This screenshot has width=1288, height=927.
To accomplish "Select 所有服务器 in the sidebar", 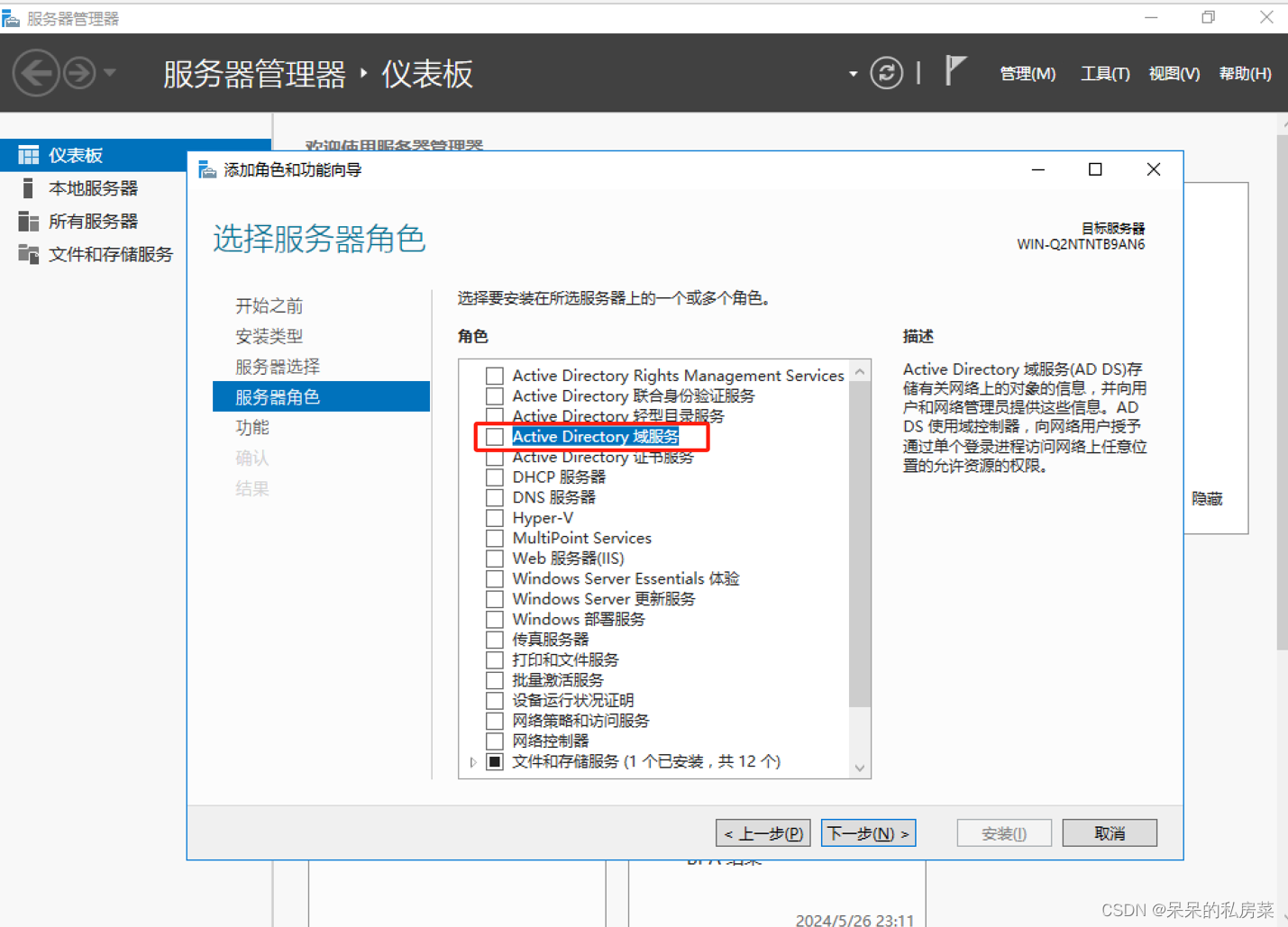I will 94,222.
